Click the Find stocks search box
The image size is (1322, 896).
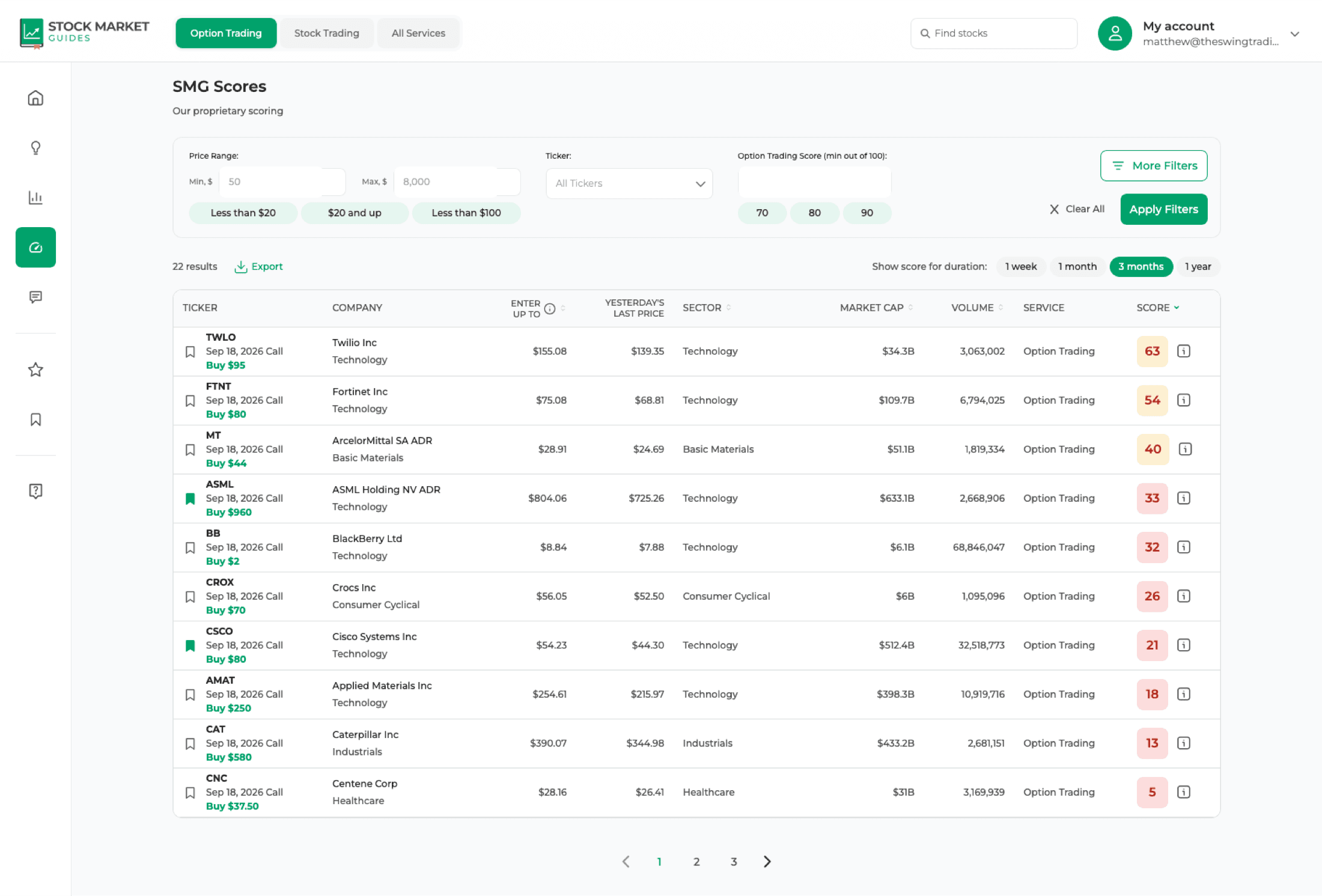(x=994, y=33)
